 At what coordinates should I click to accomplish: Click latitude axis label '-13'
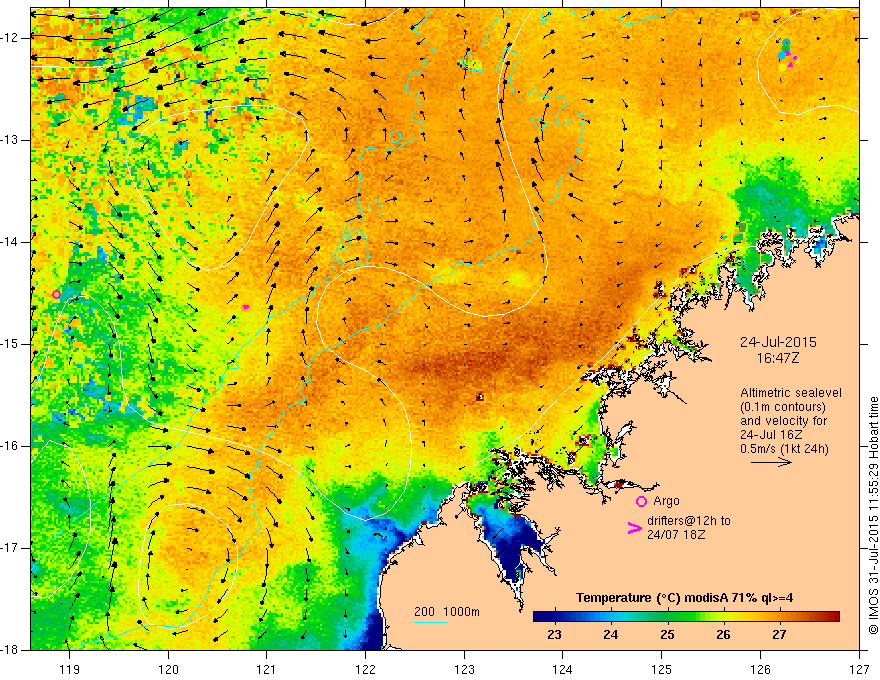(10, 140)
